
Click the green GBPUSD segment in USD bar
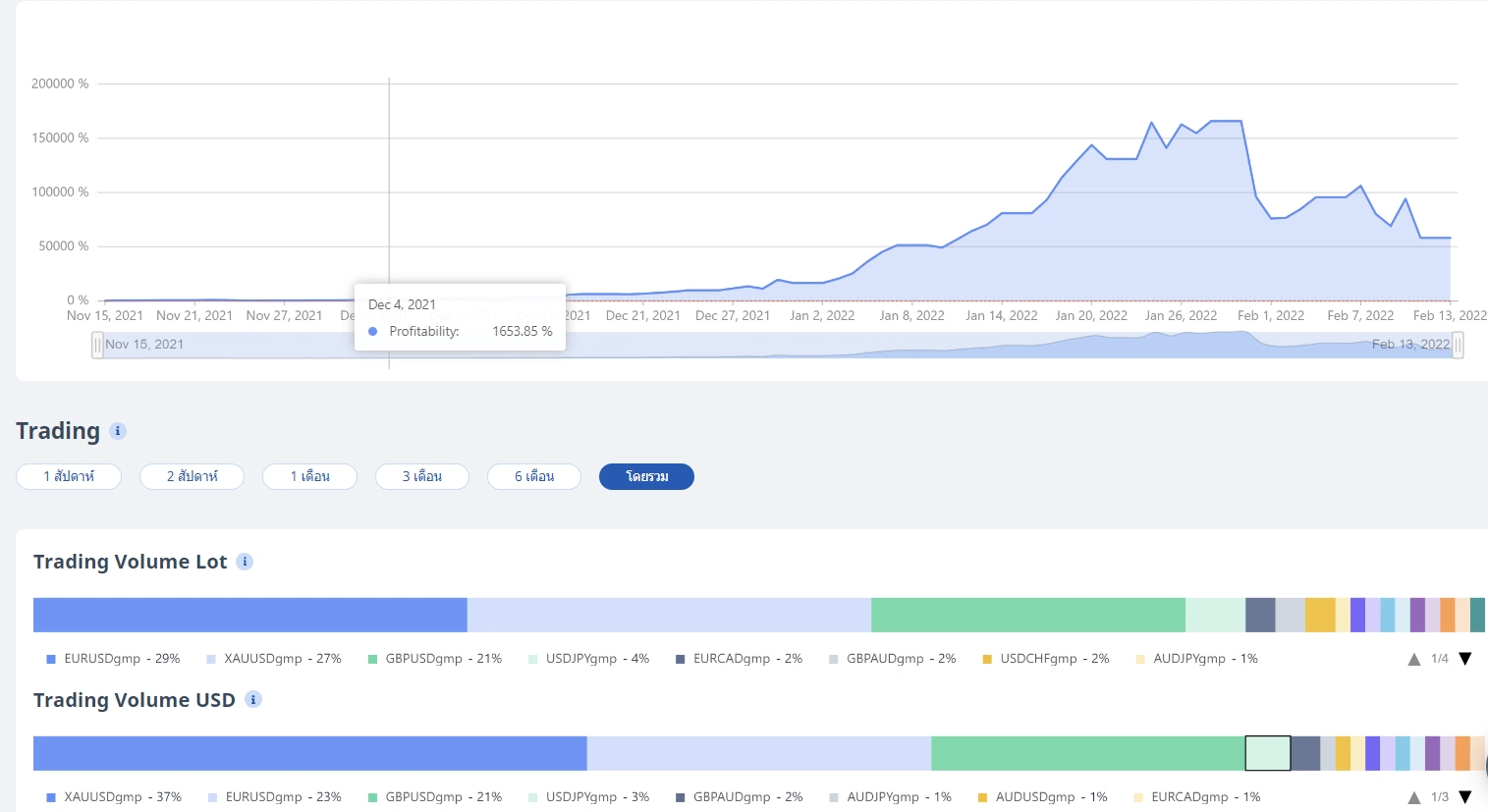(x=1088, y=753)
